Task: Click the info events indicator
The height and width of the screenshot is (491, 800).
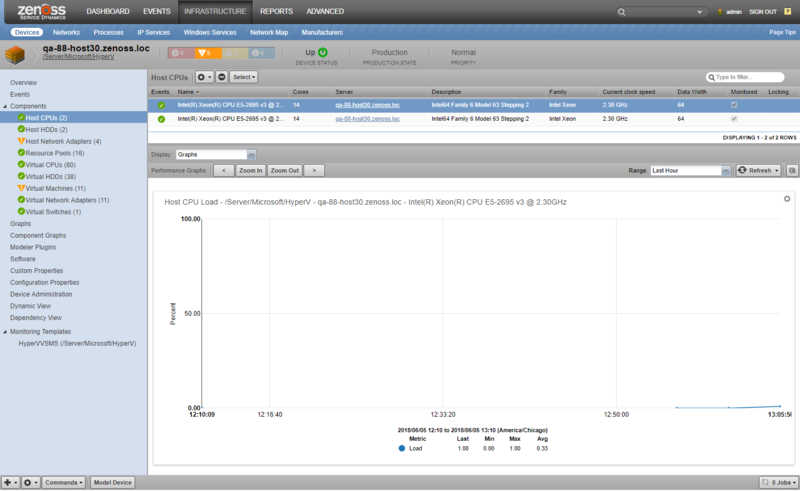Action: click(261, 53)
